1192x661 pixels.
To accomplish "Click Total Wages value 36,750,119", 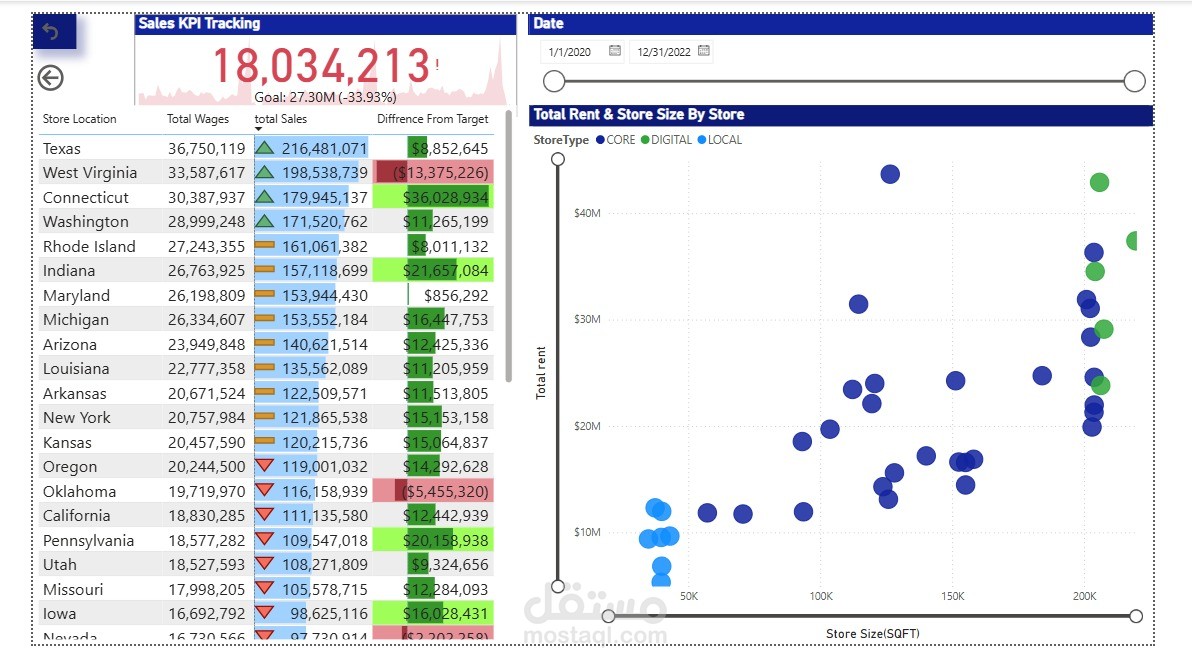I will pos(207,148).
